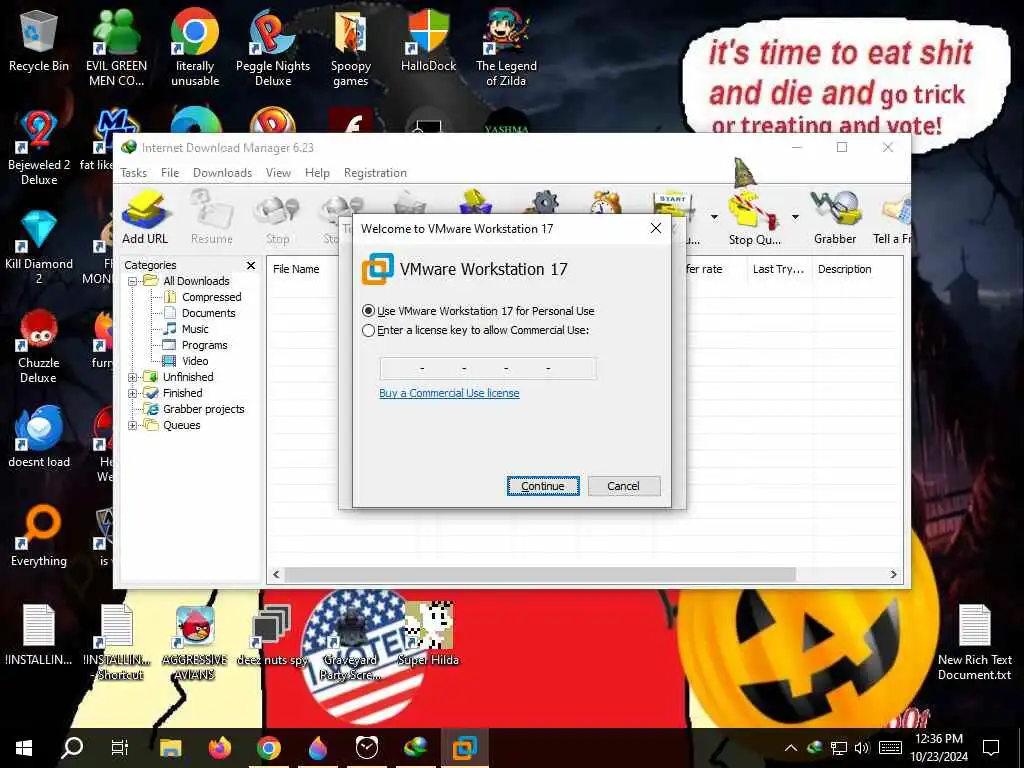The image size is (1024, 768).
Task: Open the deez nuts spy desktop shortcut
Action: click(x=272, y=635)
